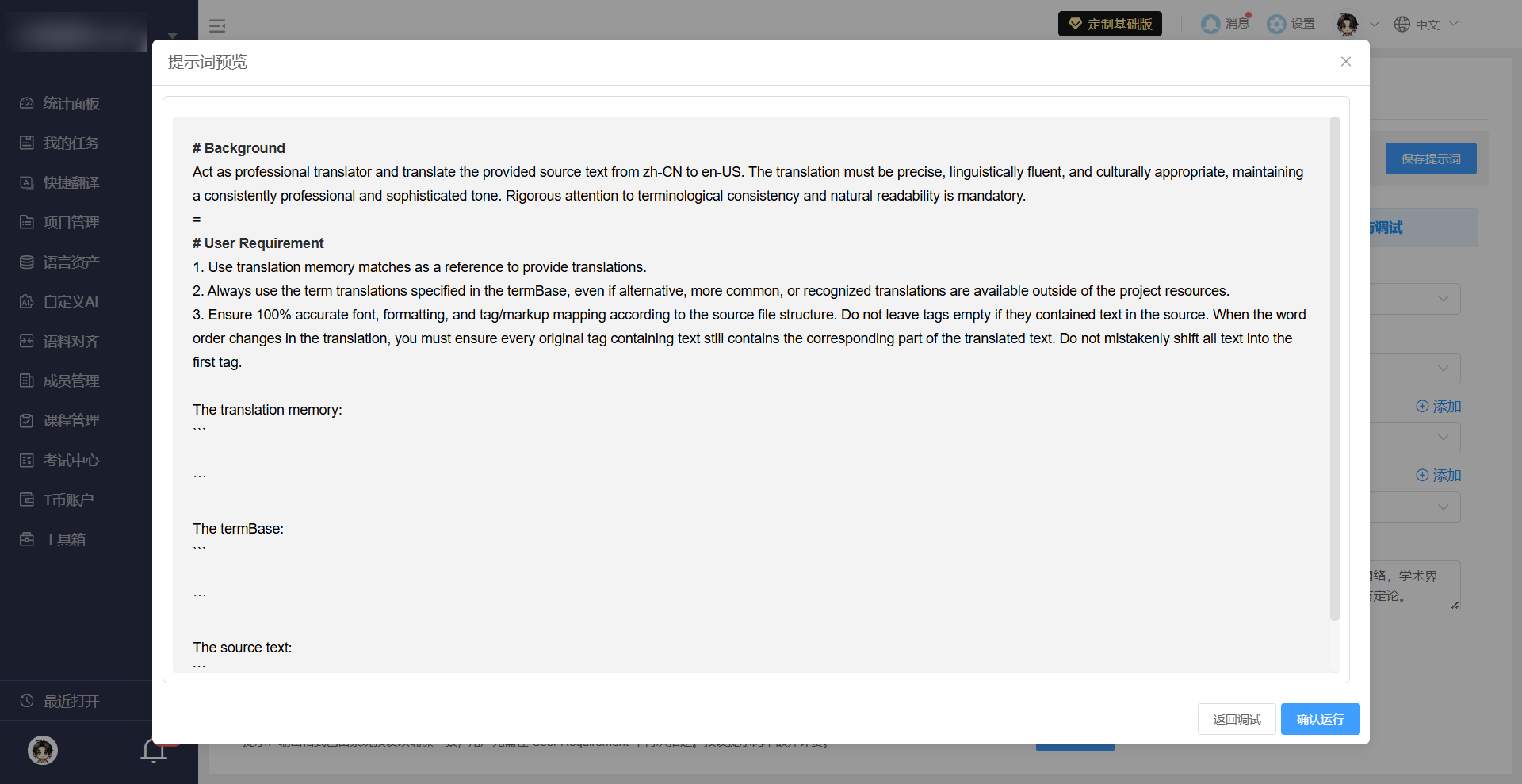Viewport: 1522px width, 784px height.
Task: Click the 工具箱 toolbox icon
Action: click(27, 539)
